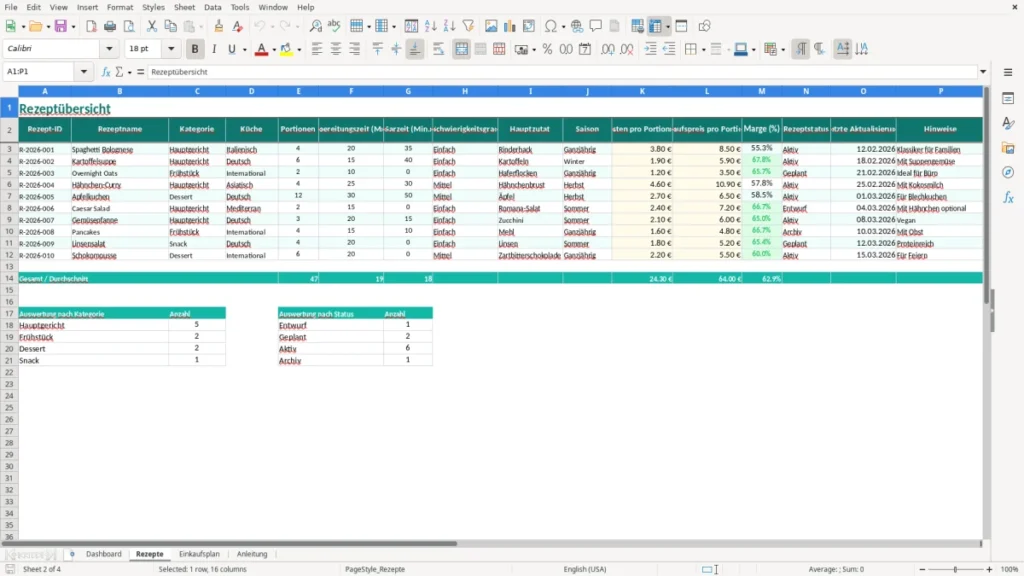
Task: Open Find and Replace magnifier
Action: pyautogui.click(x=315, y=26)
